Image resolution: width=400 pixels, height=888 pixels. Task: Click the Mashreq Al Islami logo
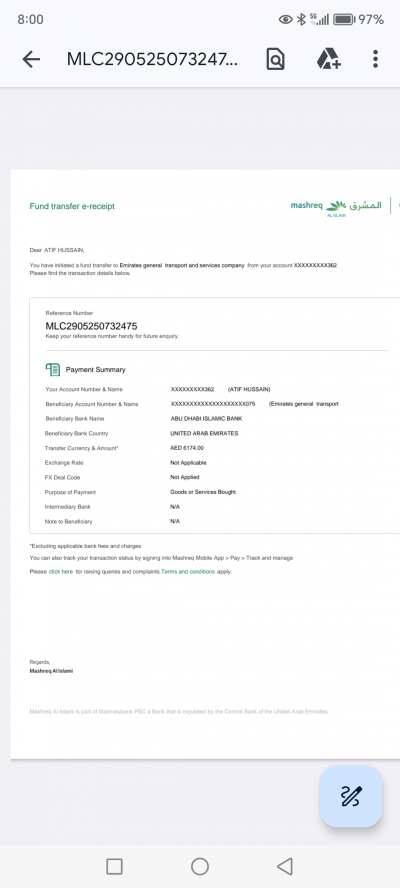tap(336, 207)
